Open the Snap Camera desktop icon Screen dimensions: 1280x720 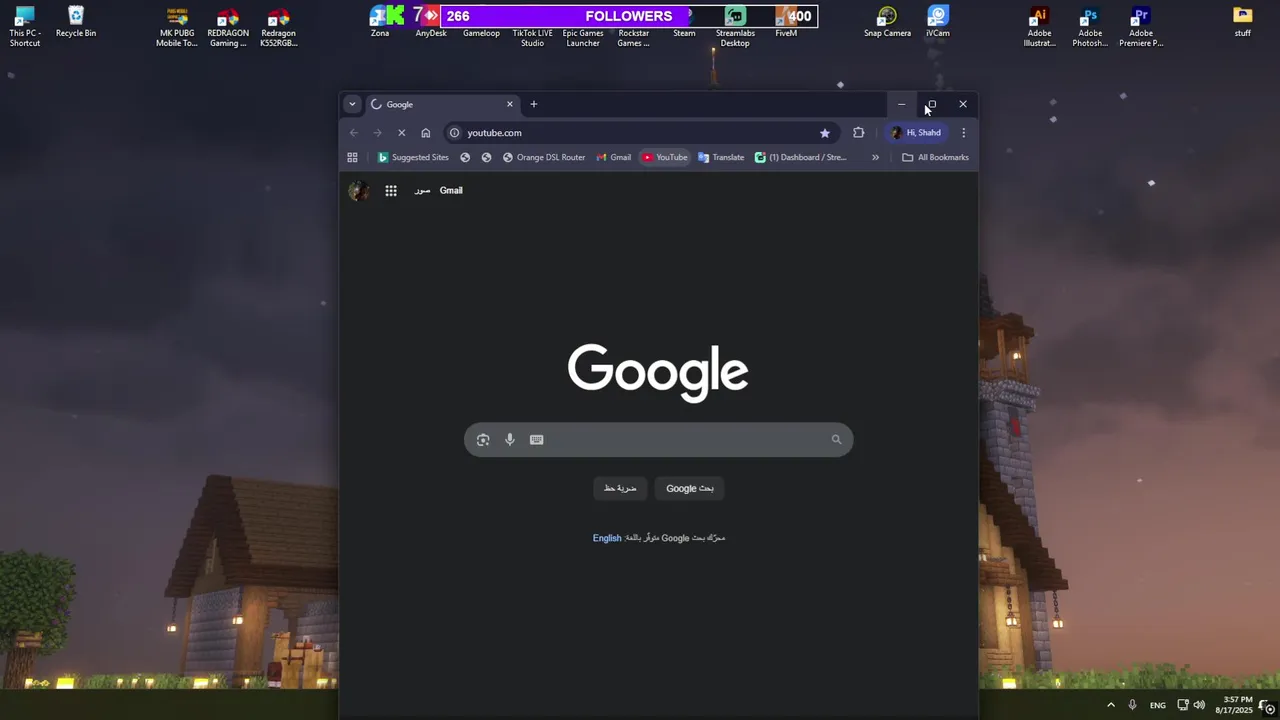click(888, 22)
